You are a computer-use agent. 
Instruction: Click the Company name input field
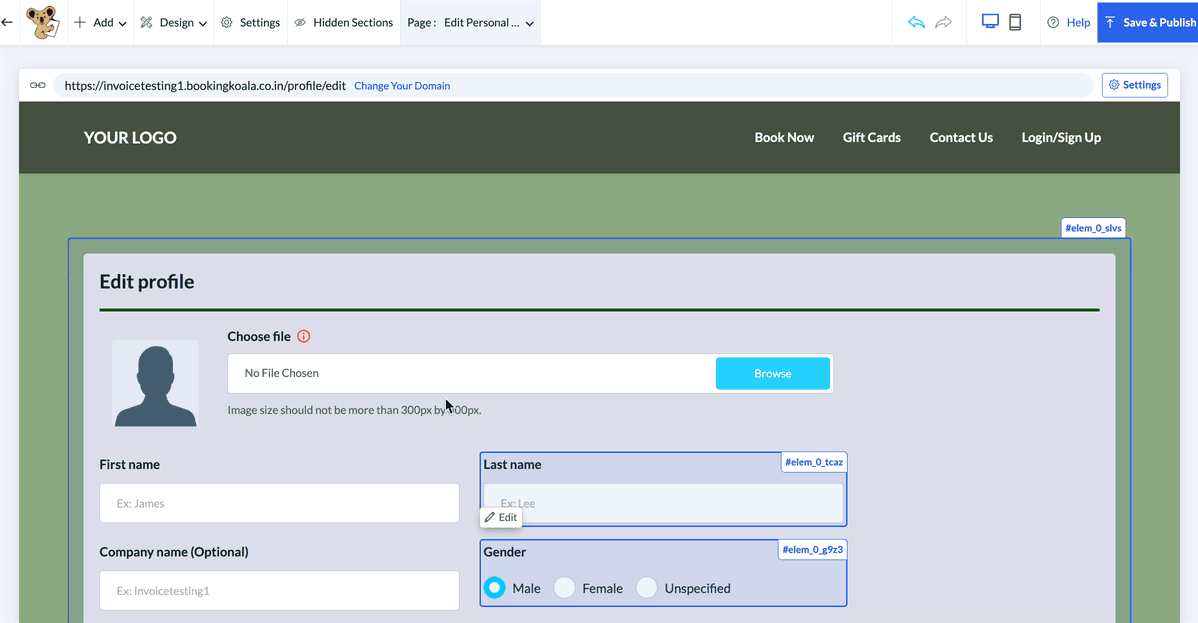[279, 590]
